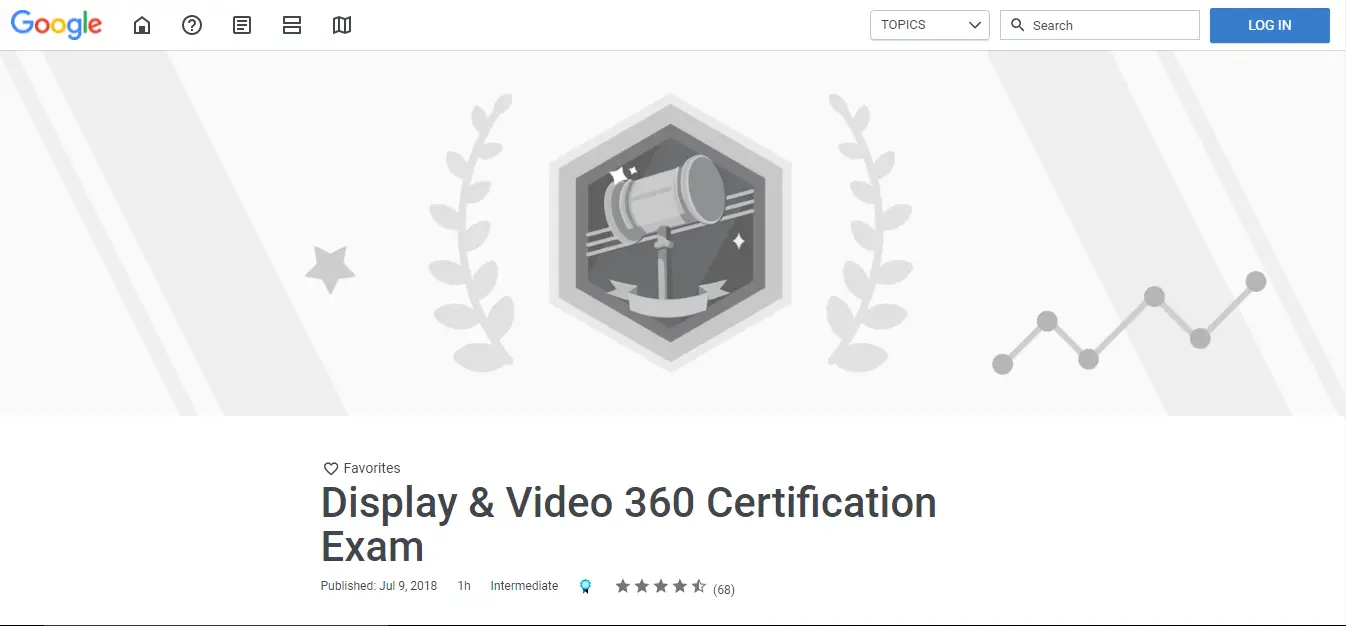The image size is (1346, 626).
Task: Go to the Home page icon
Action: pos(142,25)
